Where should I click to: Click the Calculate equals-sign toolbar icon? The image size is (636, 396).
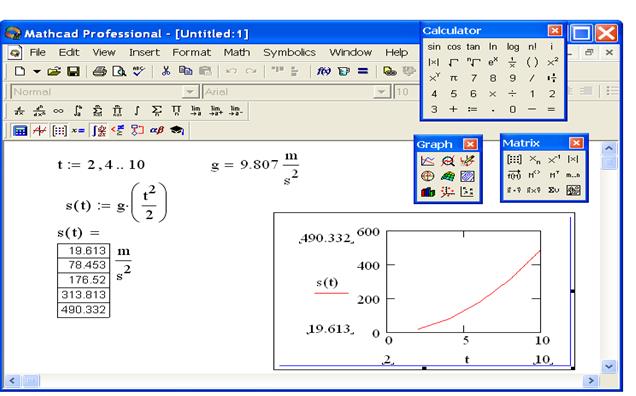coord(363,71)
